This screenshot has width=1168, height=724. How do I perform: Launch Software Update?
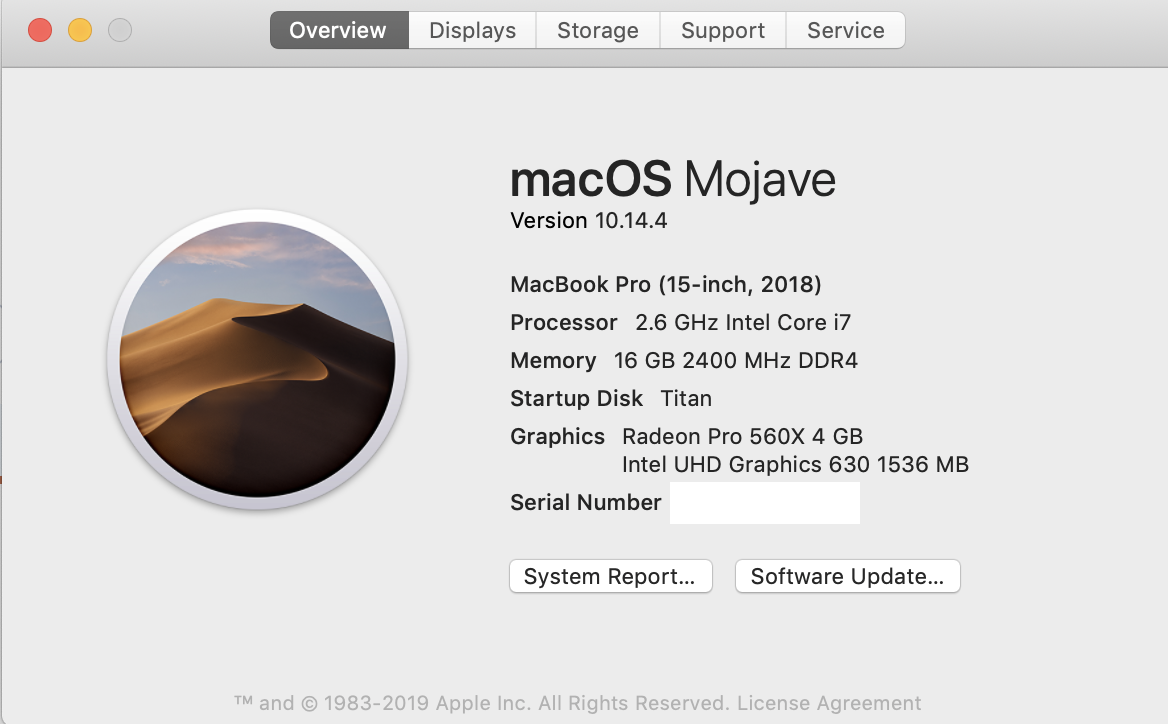click(848, 577)
